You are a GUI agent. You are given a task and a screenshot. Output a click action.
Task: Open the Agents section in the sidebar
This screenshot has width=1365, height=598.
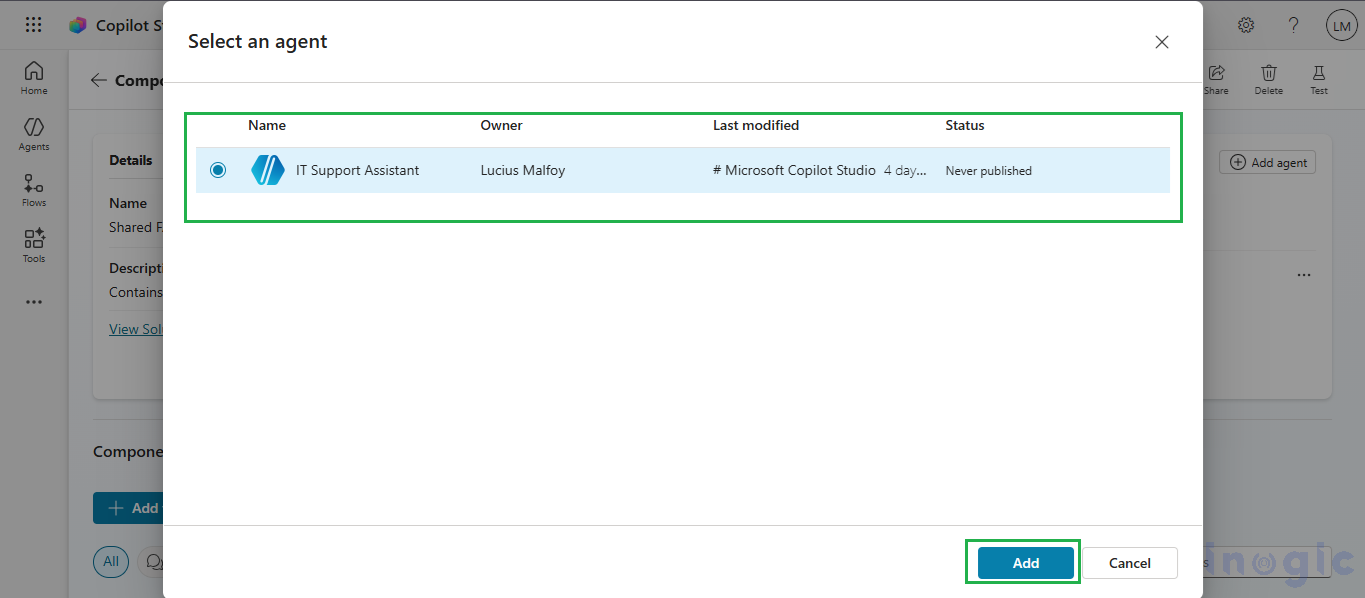pyautogui.click(x=33, y=132)
